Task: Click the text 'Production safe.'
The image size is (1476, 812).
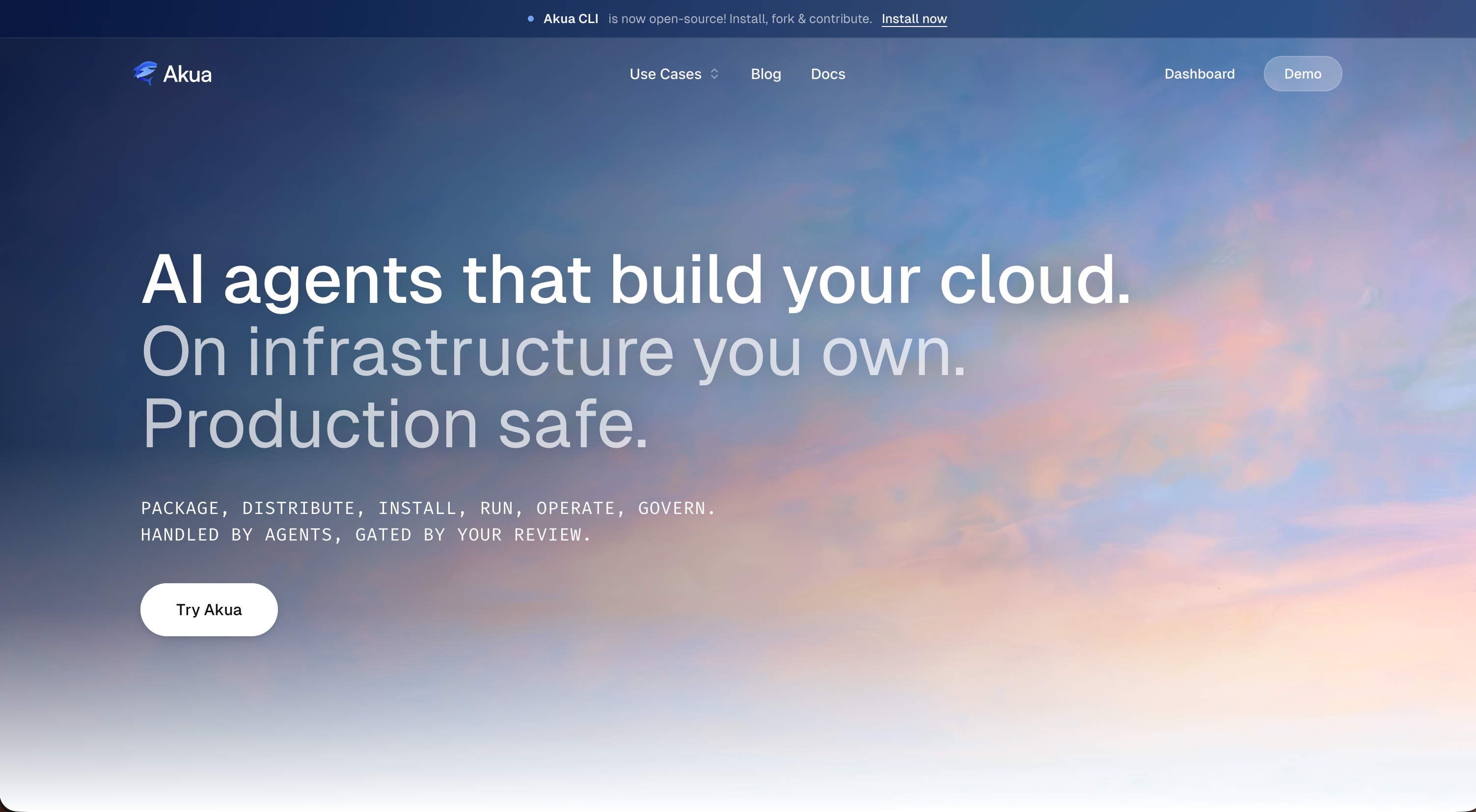Action: 395,424
